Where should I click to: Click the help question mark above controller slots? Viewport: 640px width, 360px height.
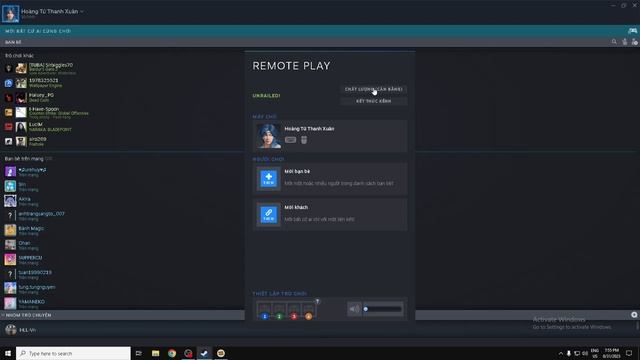(317, 301)
